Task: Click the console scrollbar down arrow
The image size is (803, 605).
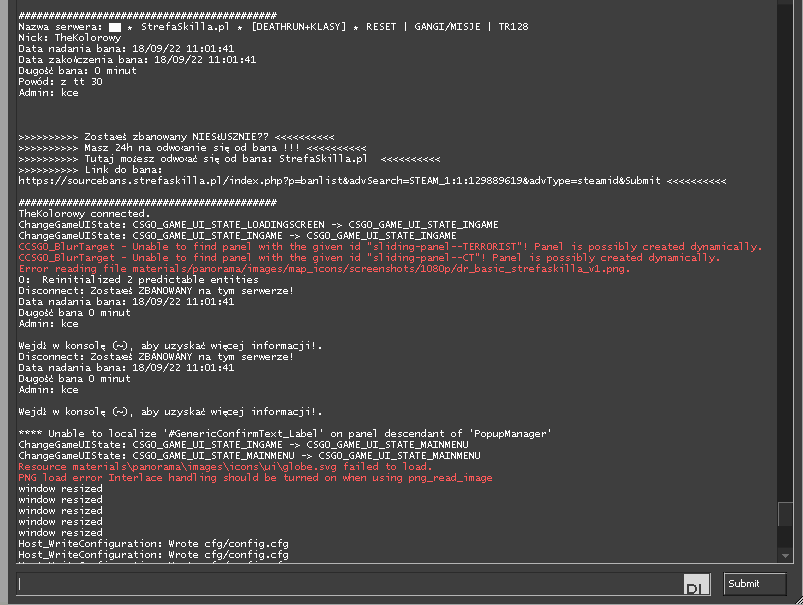Action: tap(785, 555)
